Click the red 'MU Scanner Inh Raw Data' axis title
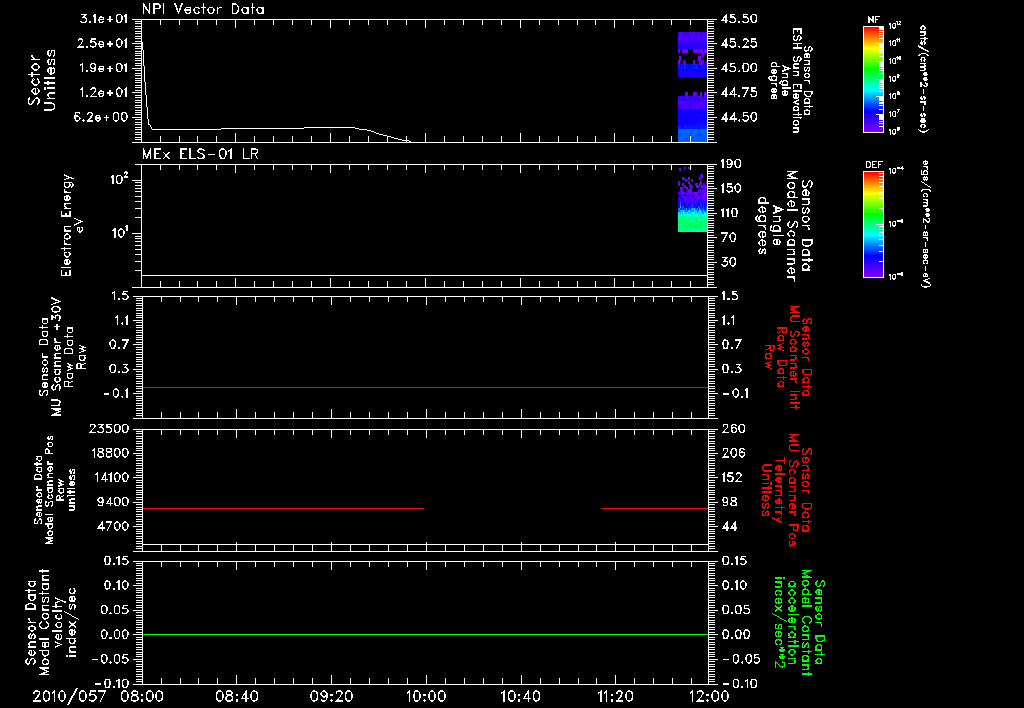This screenshot has height=708, width=1024. tap(788, 357)
